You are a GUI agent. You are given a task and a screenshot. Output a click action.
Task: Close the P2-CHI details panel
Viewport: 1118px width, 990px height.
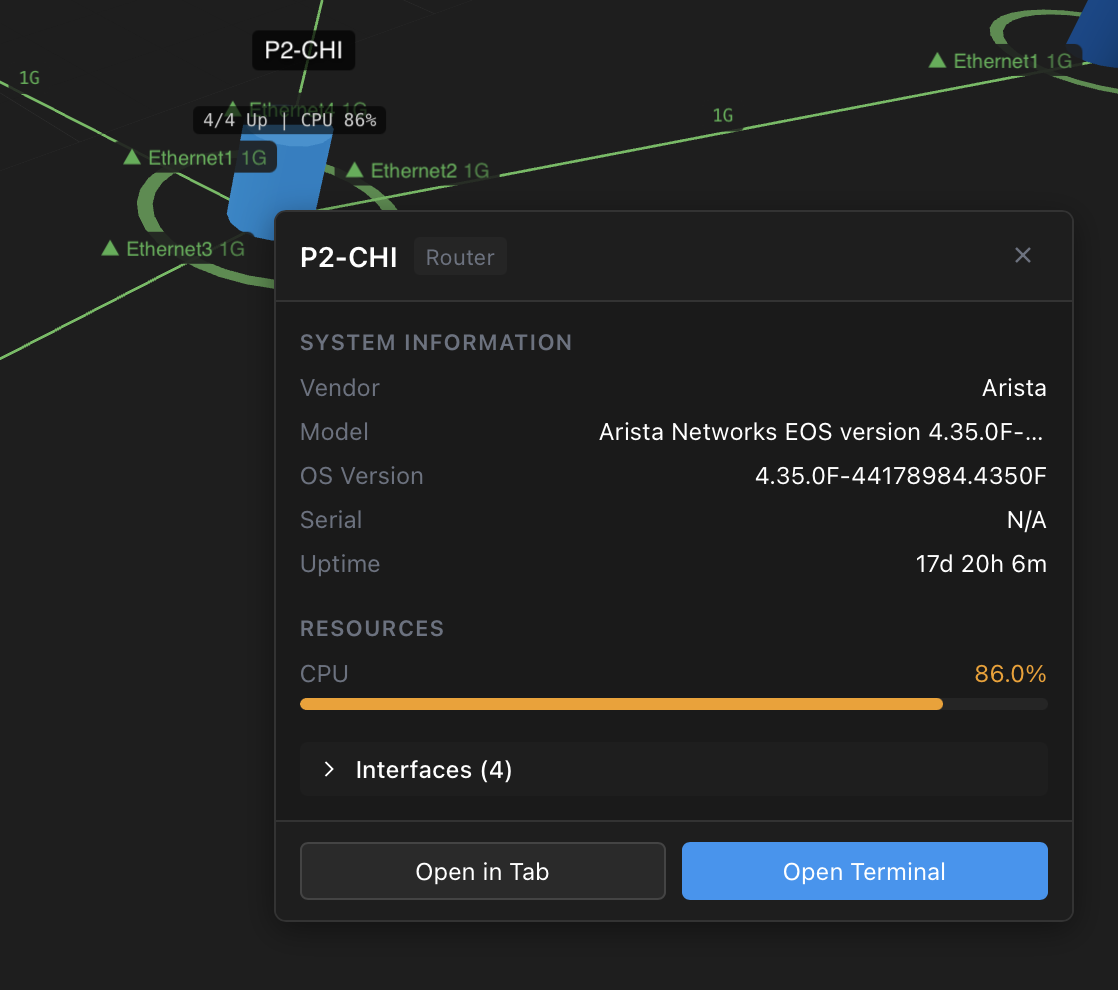click(x=1022, y=256)
